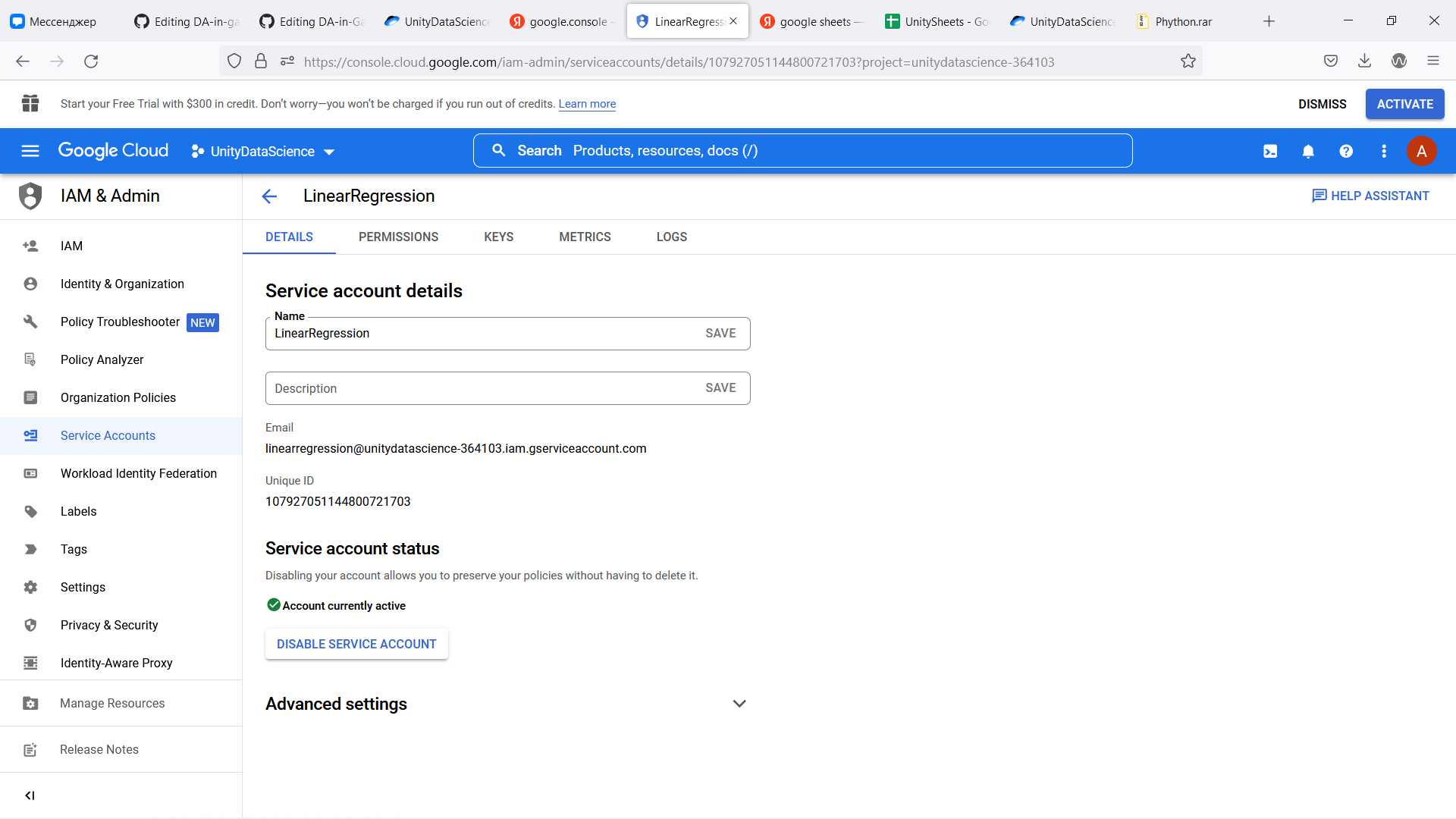Click the Products search box

802,151
